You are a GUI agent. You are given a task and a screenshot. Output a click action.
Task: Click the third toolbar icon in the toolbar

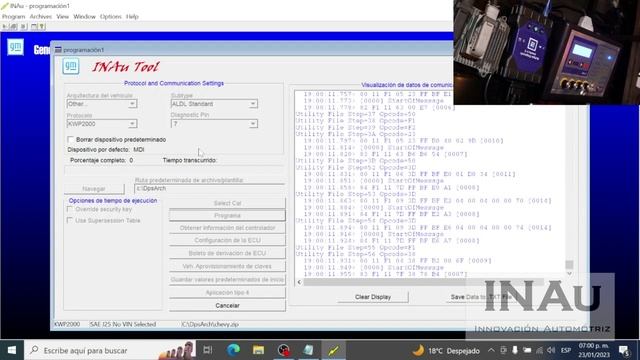24,27
